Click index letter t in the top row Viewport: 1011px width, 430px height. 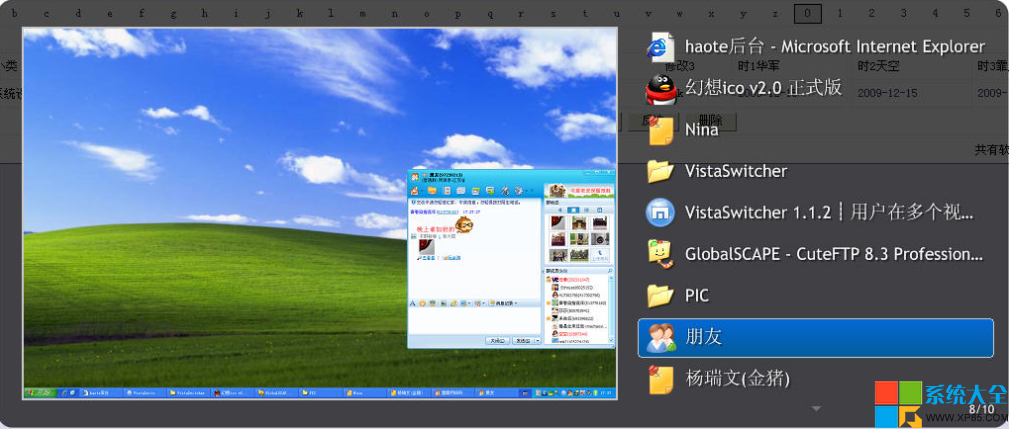(x=585, y=14)
